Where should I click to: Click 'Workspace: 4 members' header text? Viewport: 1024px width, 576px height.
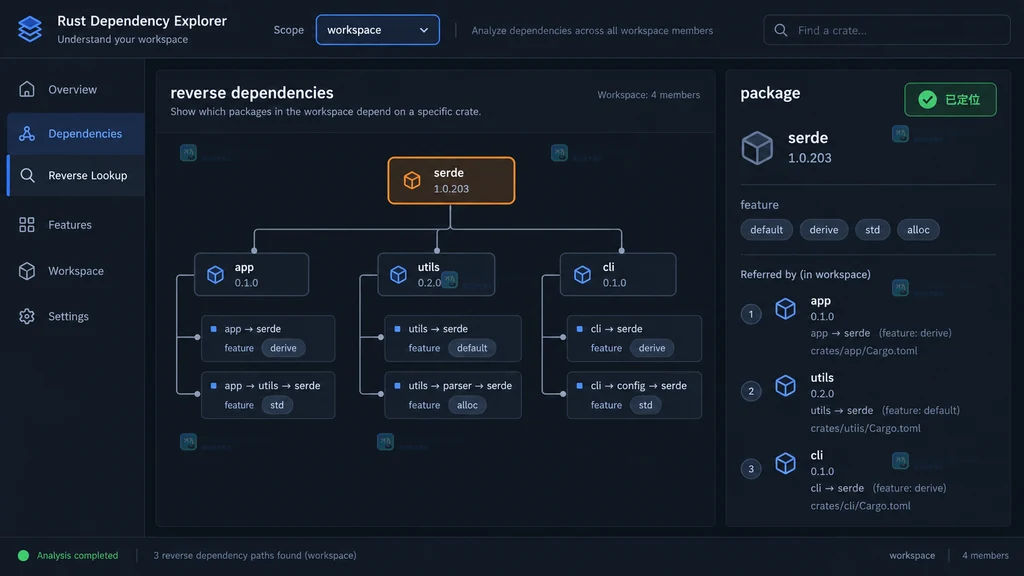pyautogui.click(x=648, y=95)
